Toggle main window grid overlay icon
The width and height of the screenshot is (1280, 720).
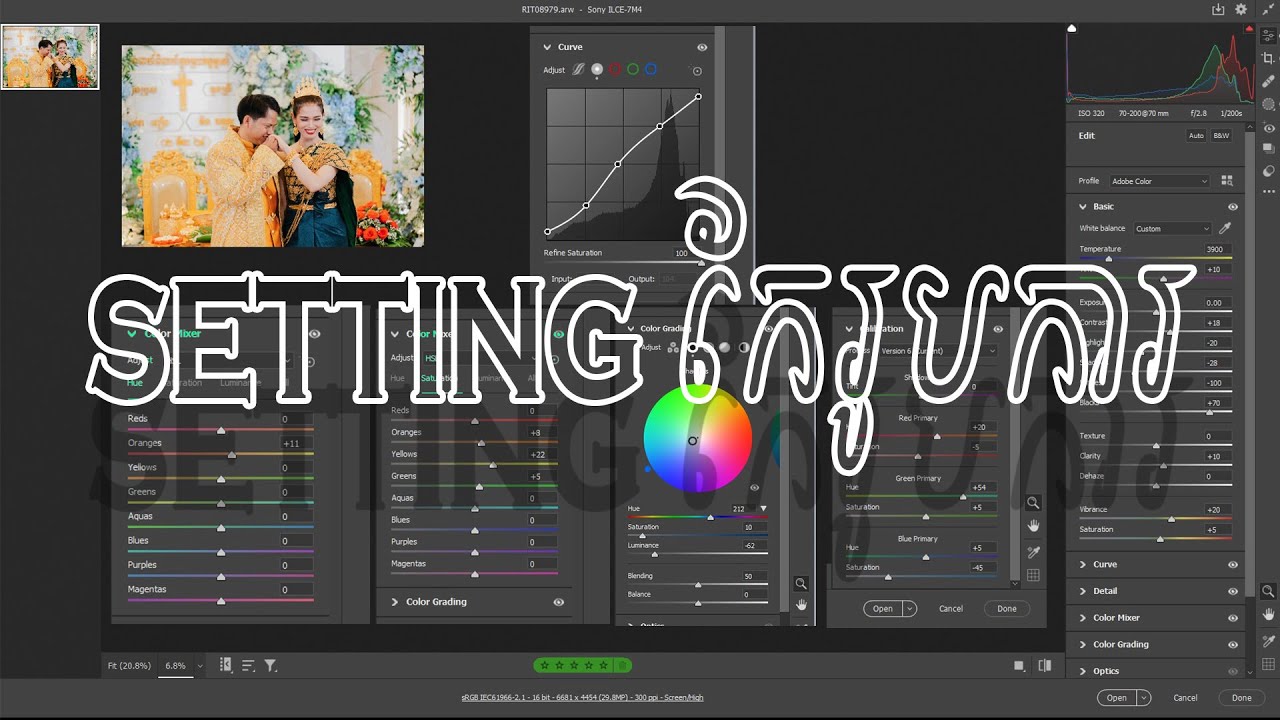tap(1268, 664)
